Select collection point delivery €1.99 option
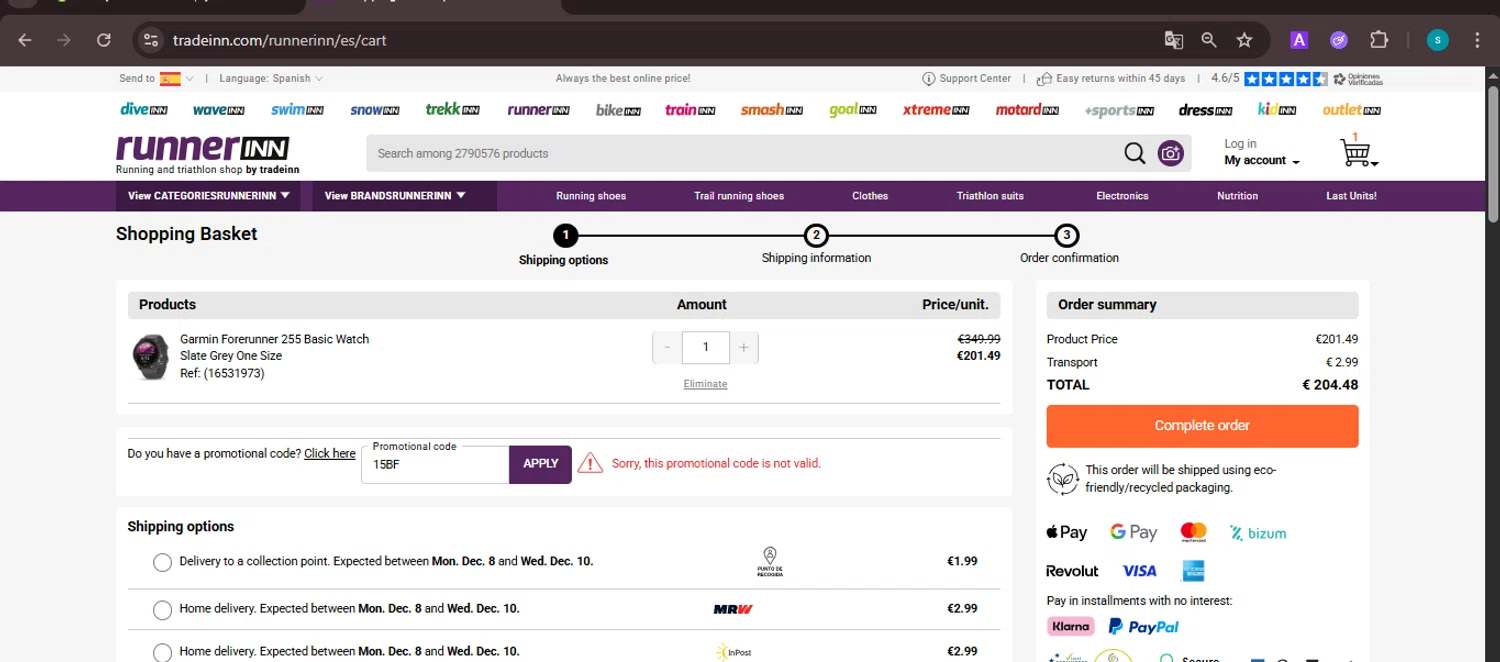 pos(162,562)
